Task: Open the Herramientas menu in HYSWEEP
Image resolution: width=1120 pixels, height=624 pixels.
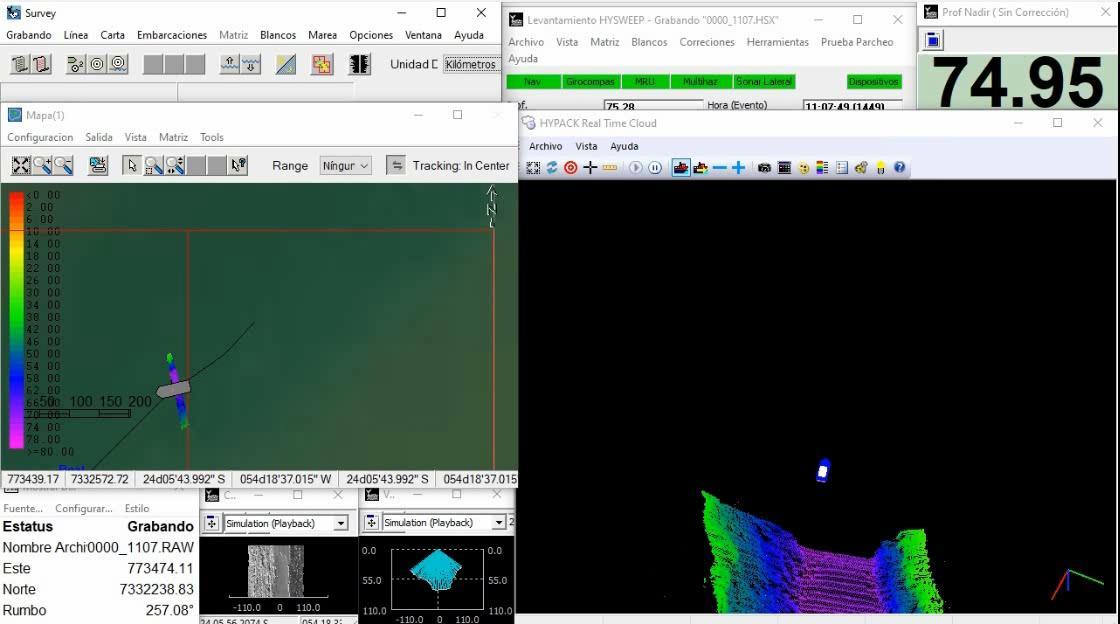Action: click(x=777, y=42)
